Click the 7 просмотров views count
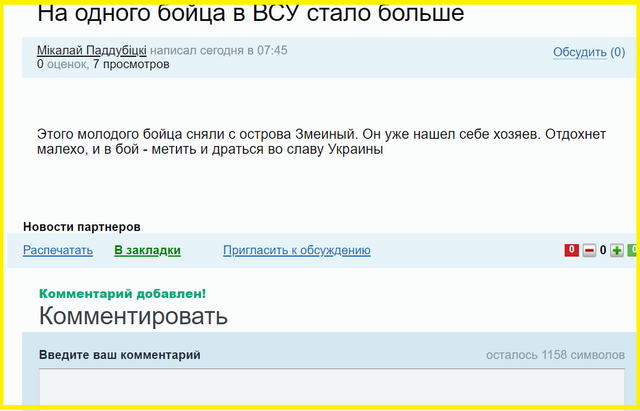Screen dimensions: 640x411 (131, 64)
